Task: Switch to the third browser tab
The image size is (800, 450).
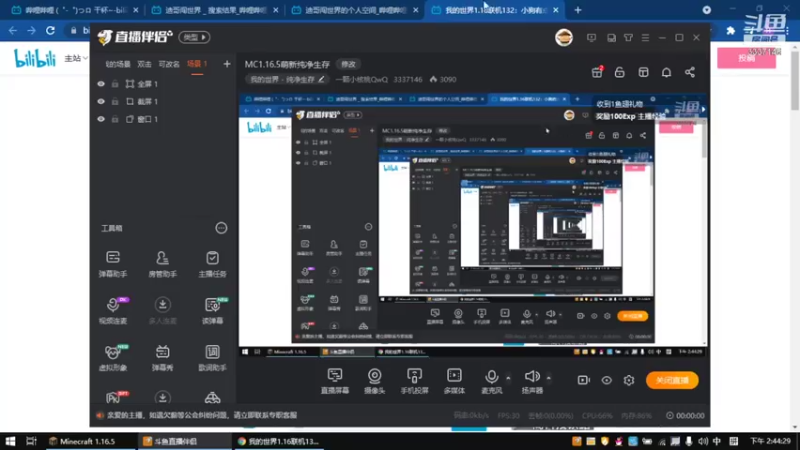Action: [x=354, y=10]
